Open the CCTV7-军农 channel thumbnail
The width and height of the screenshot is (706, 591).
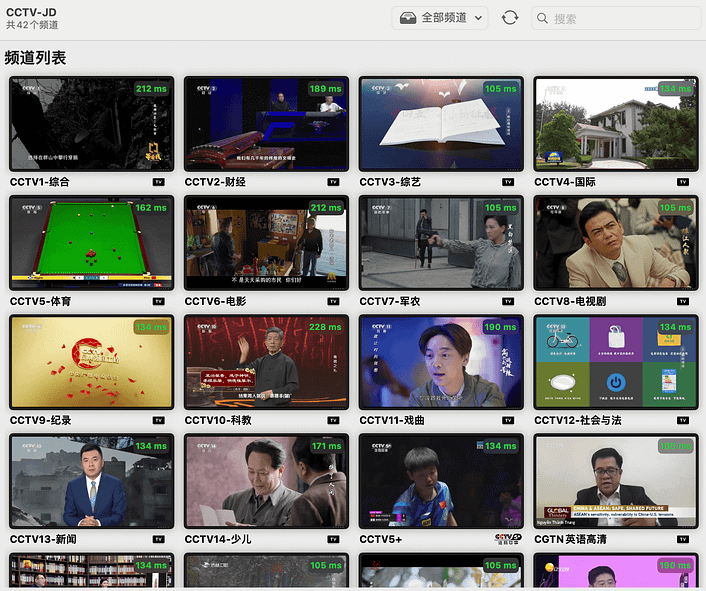[441, 243]
